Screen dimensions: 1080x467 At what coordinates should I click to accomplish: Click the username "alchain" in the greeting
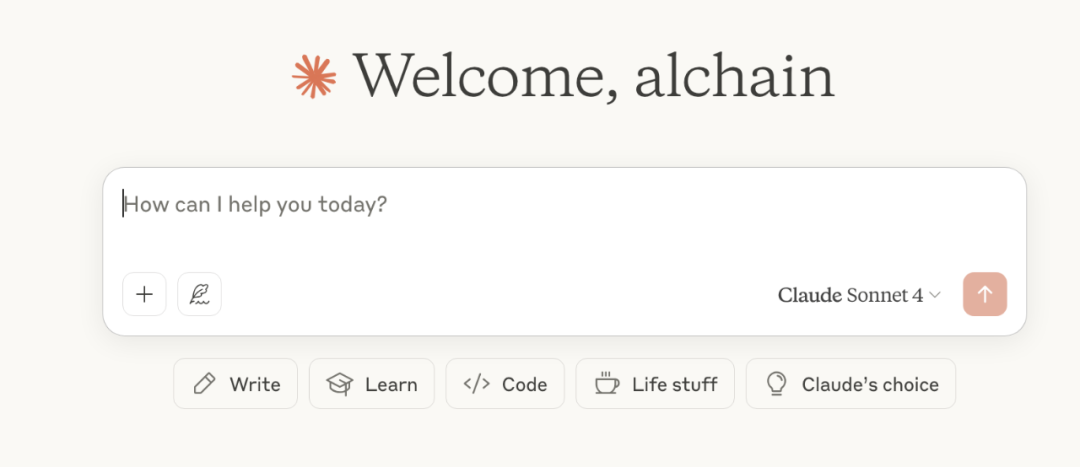click(734, 75)
